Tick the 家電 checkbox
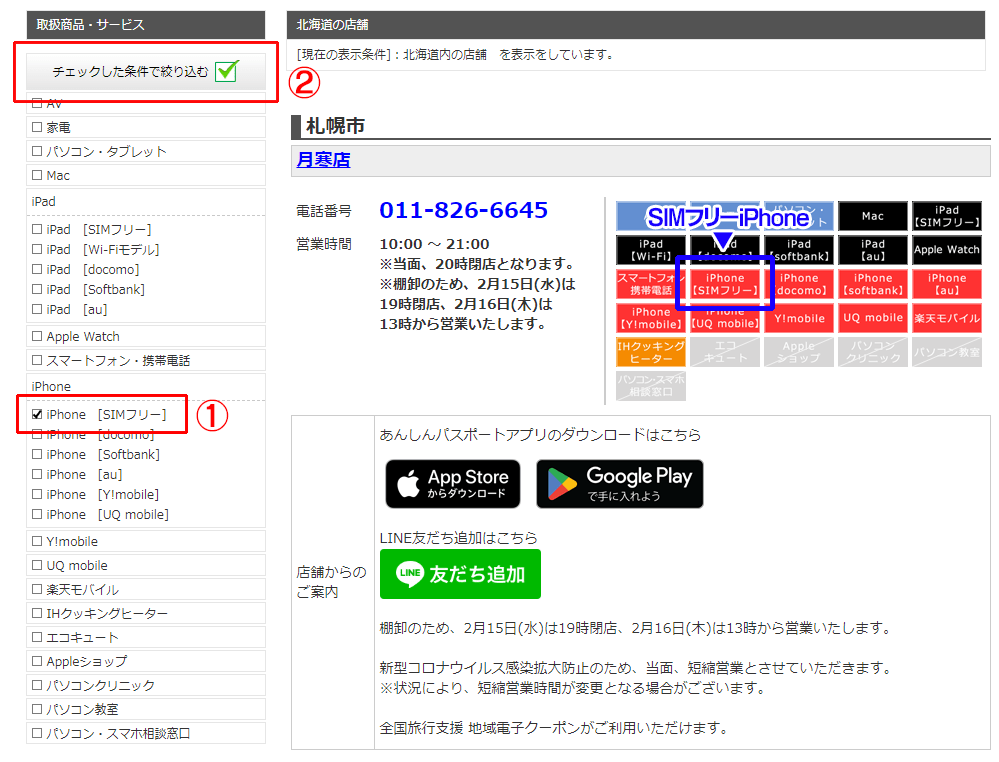Image resolution: width=999 pixels, height=762 pixels. 37,127
